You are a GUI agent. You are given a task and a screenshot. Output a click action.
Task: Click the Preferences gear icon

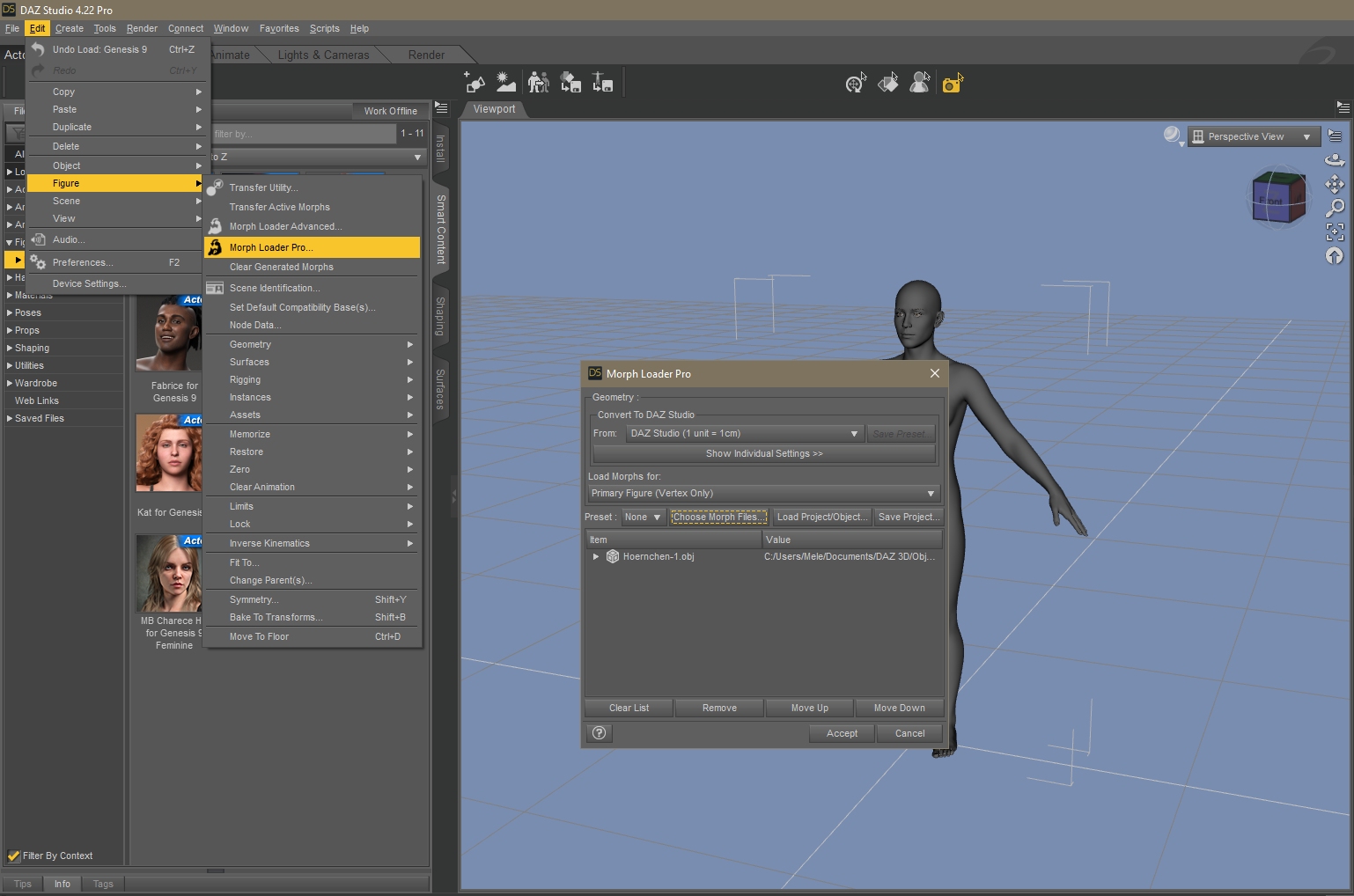38,262
